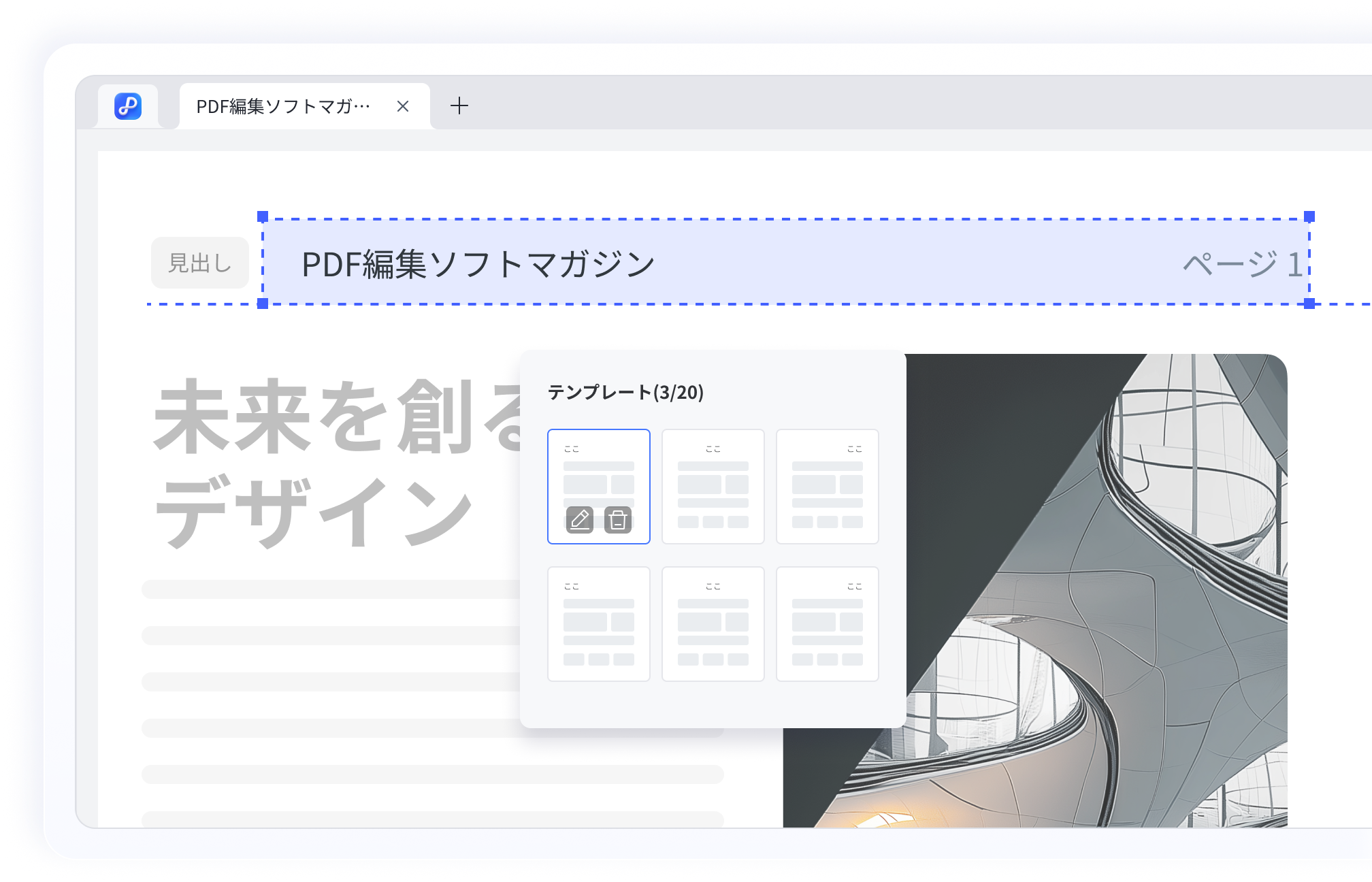Image resolution: width=1372 pixels, height=882 pixels.
Task: Click the 見出し label button
Action: click(200, 263)
